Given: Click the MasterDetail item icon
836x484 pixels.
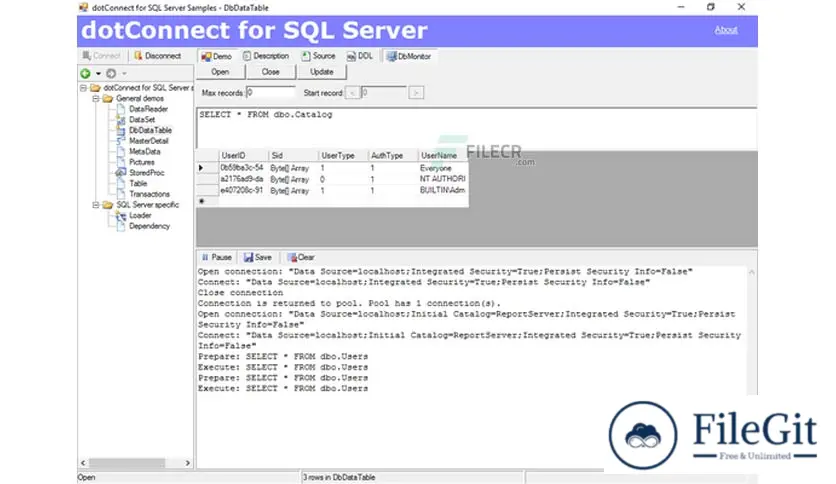Looking at the screenshot, I should [x=121, y=141].
